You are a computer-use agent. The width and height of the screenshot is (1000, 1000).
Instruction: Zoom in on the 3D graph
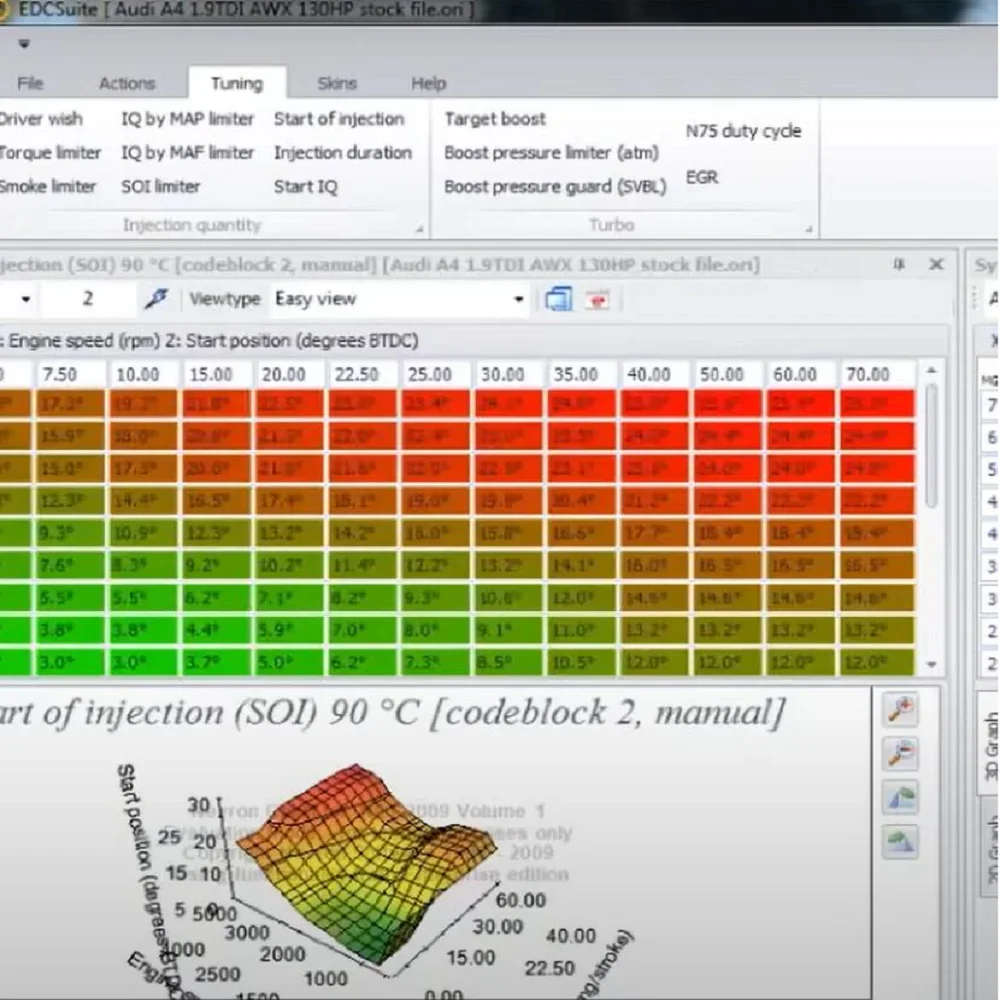coord(900,710)
